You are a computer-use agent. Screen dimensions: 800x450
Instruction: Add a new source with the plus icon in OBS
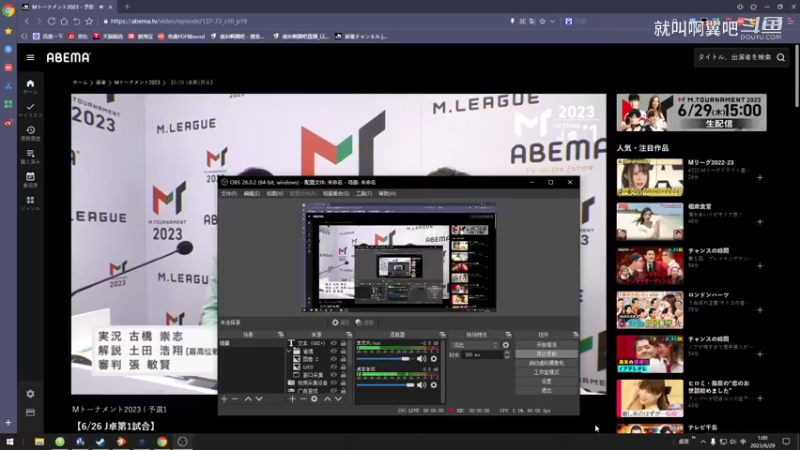(x=292, y=398)
